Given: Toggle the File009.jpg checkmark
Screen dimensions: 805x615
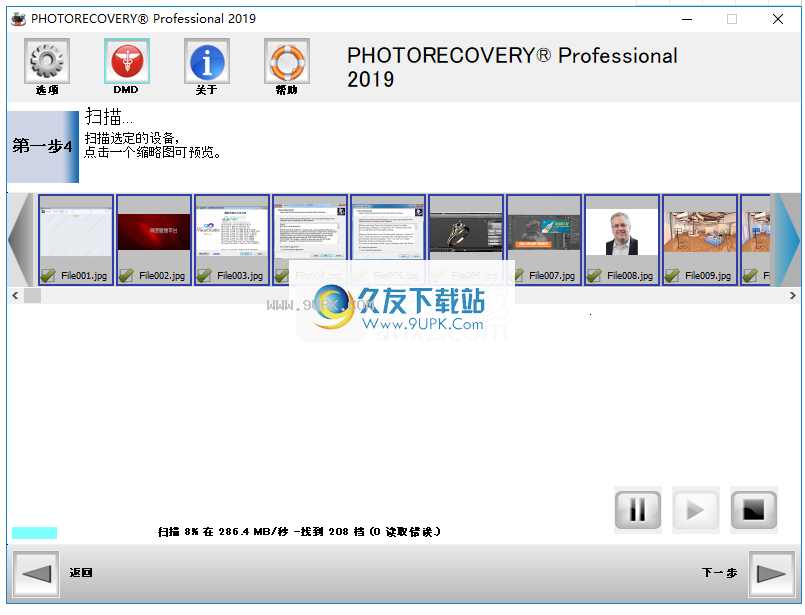Looking at the screenshot, I should point(672,276).
